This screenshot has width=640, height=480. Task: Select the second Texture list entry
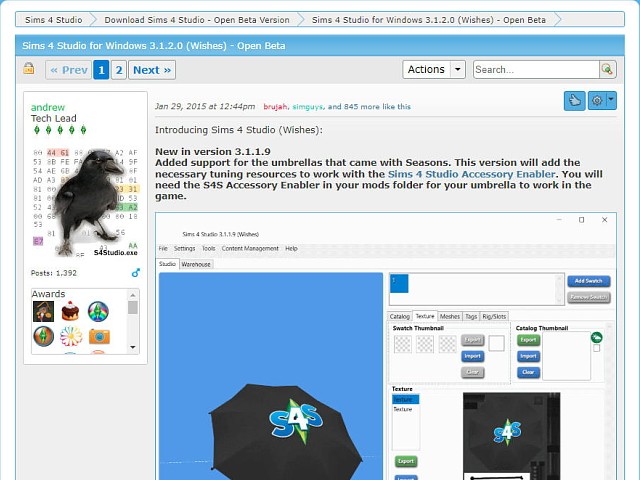[x=403, y=409]
